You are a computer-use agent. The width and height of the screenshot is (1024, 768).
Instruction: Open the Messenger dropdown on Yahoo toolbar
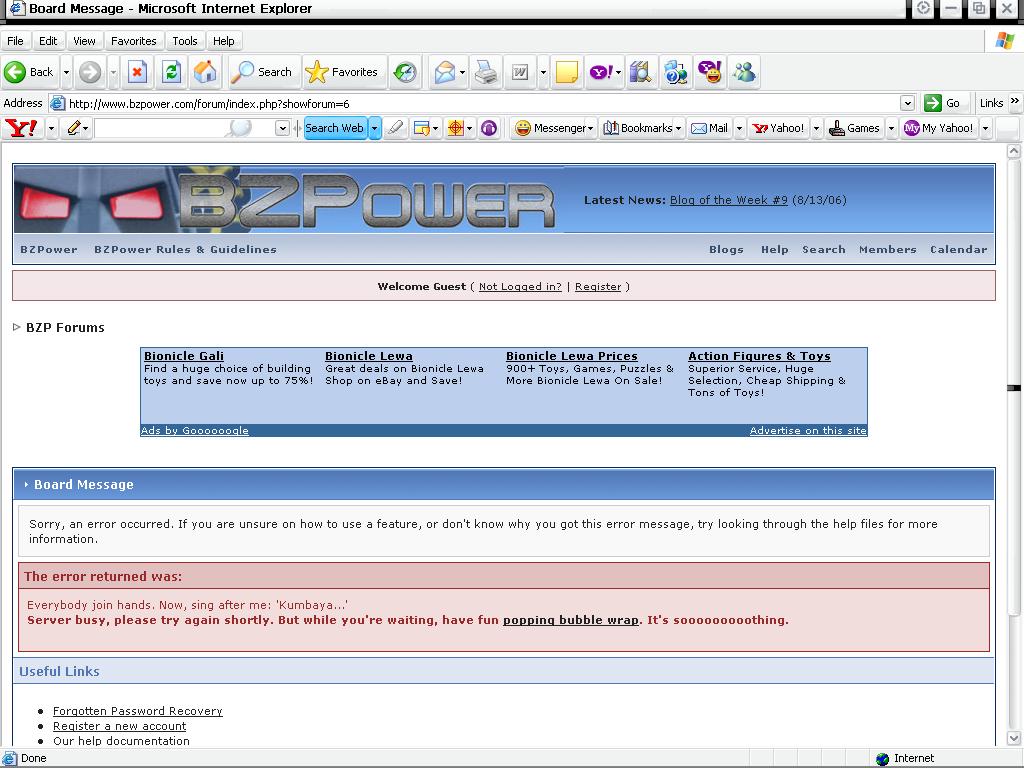(590, 128)
